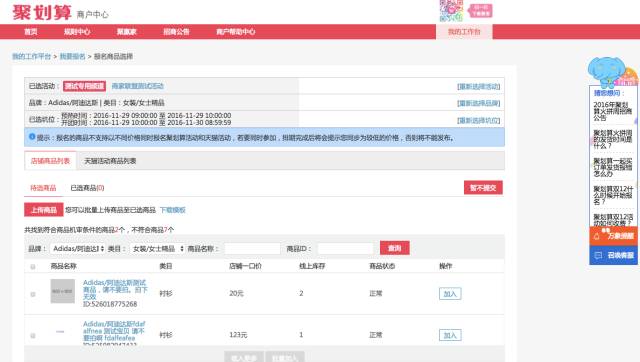Click 我要报名 breadcrumb link
This screenshot has height=362, width=640.
pyautogui.click(x=72, y=56)
